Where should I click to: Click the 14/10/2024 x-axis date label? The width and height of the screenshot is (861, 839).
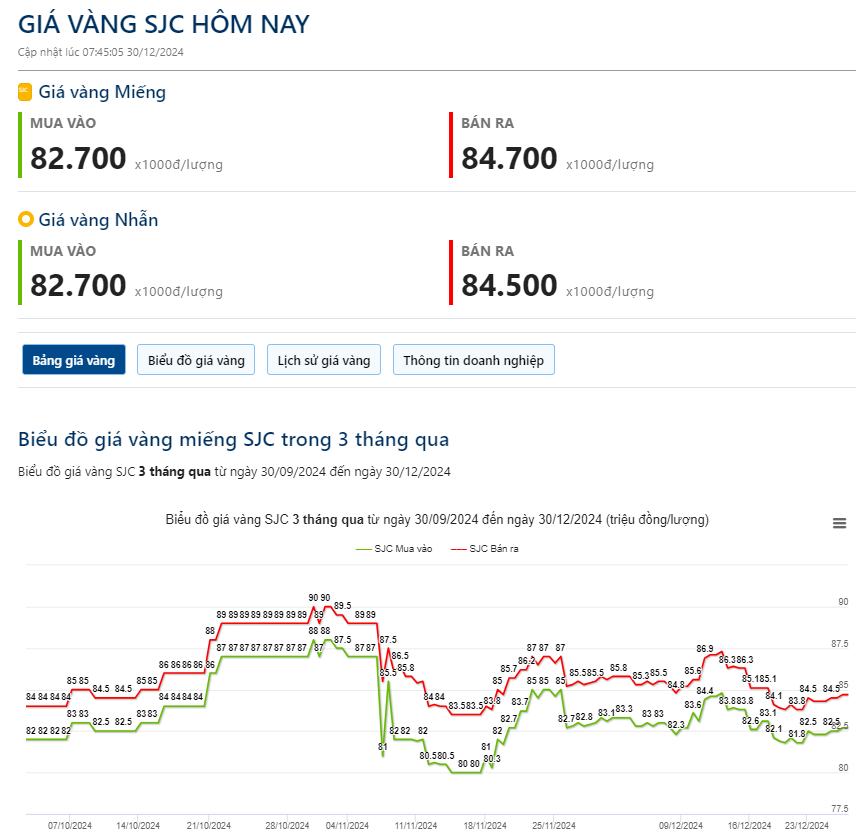coord(138,825)
